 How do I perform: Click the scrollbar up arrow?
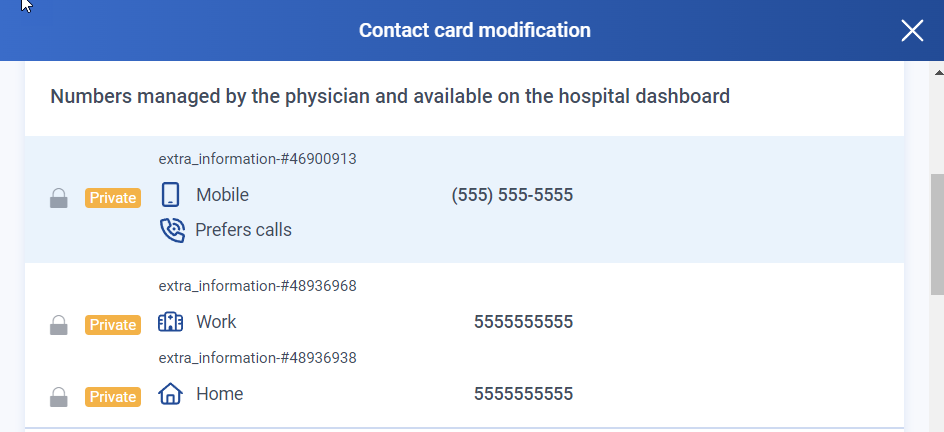(x=938, y=73)
